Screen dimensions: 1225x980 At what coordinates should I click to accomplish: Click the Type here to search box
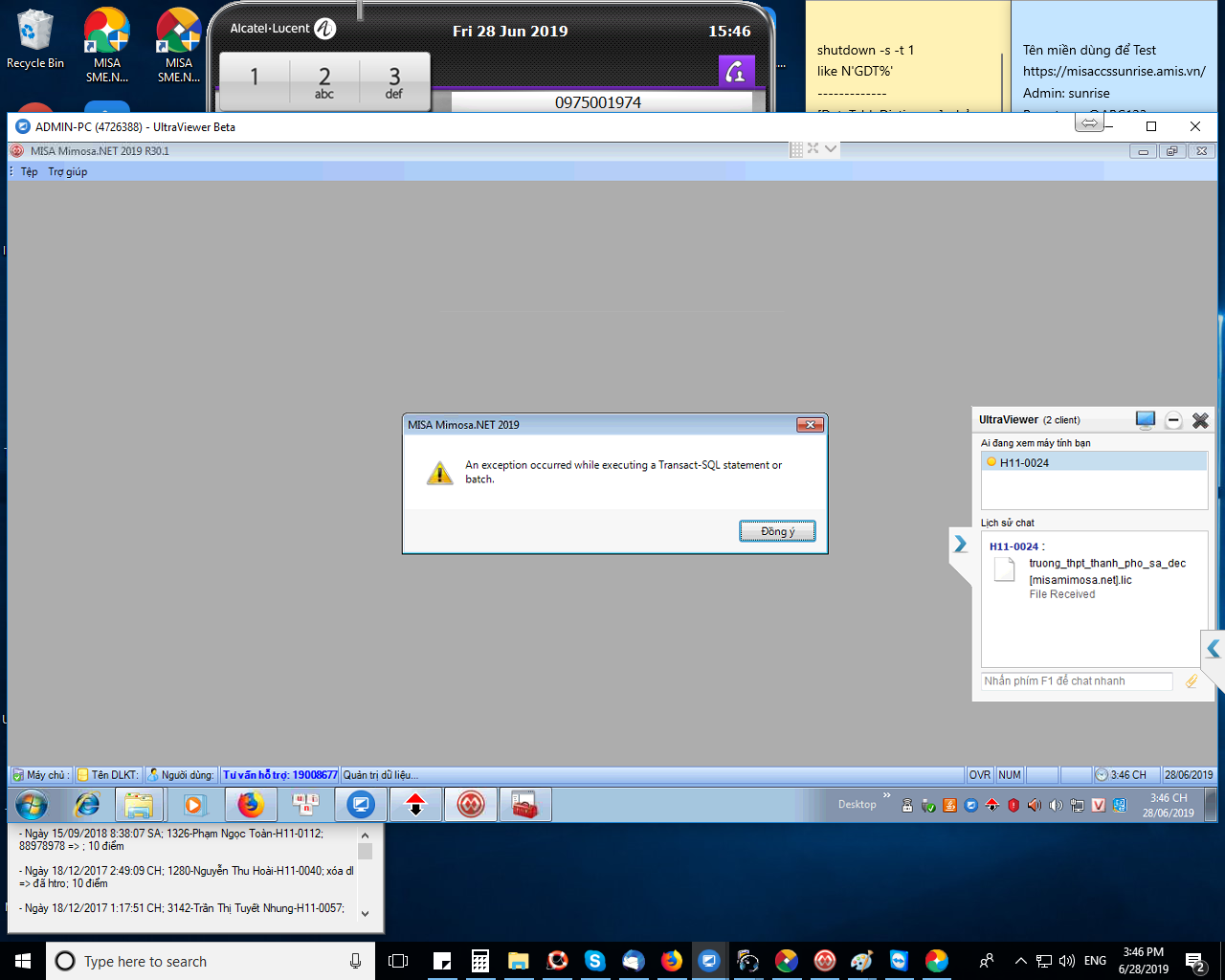click(x=211, y=961)
